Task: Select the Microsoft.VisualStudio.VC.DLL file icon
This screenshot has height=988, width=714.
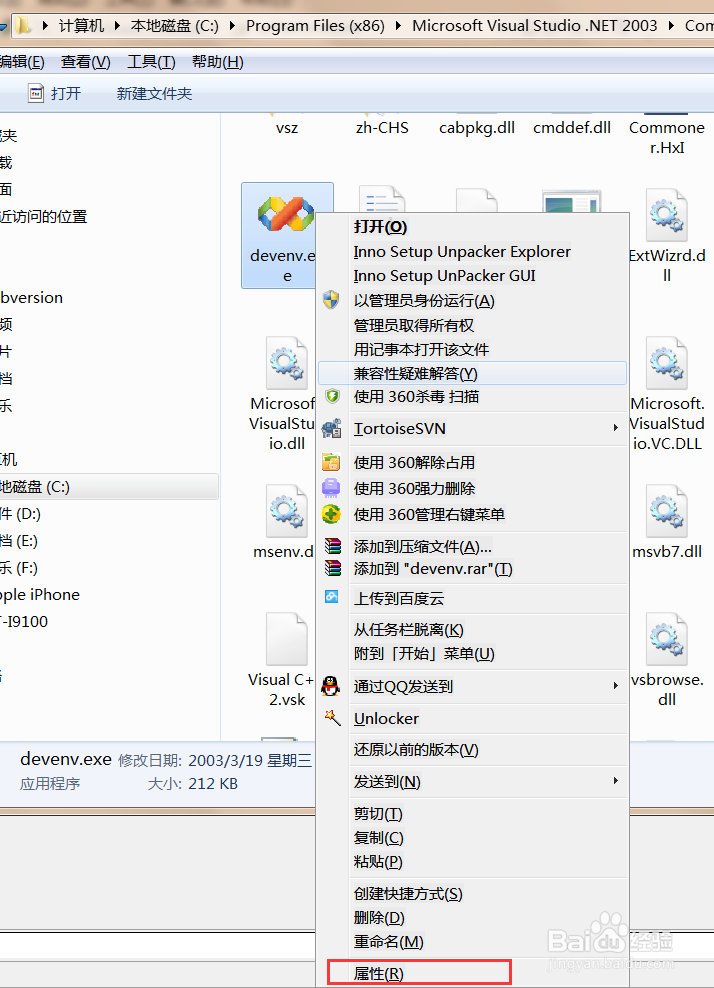Action: (667, 363)
